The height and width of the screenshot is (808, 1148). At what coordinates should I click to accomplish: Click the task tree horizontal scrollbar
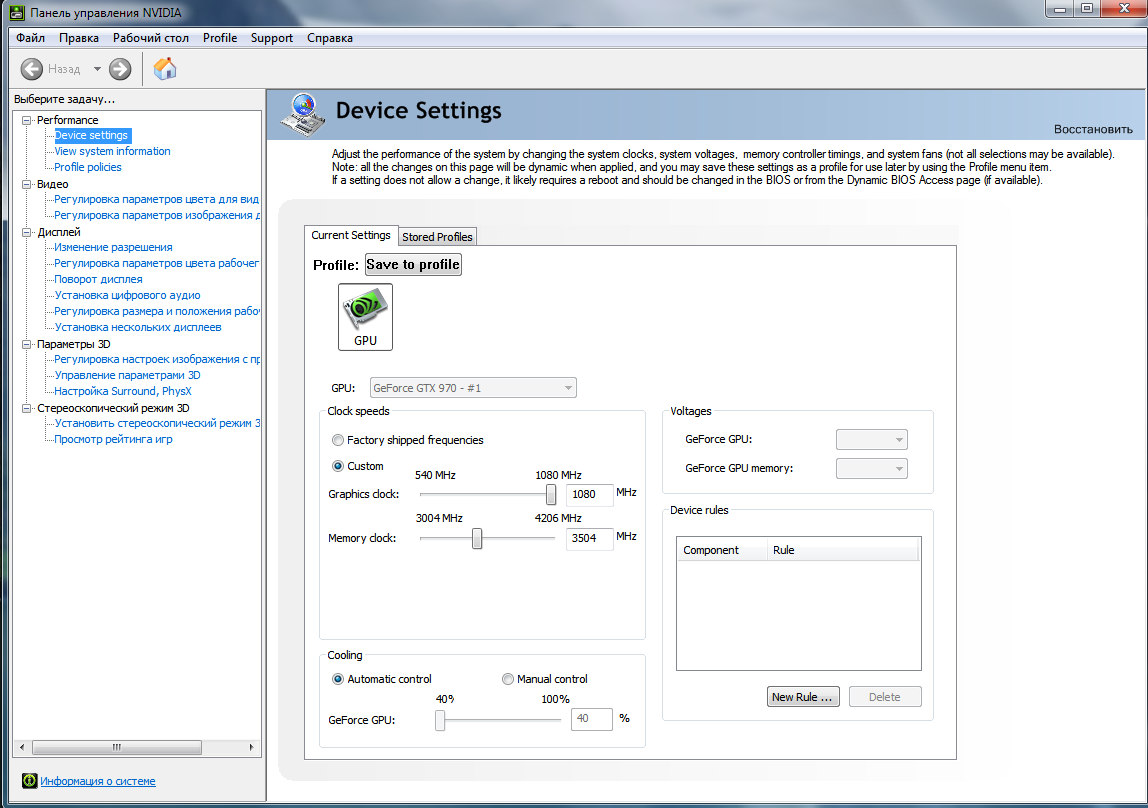(x=117, y=747)
